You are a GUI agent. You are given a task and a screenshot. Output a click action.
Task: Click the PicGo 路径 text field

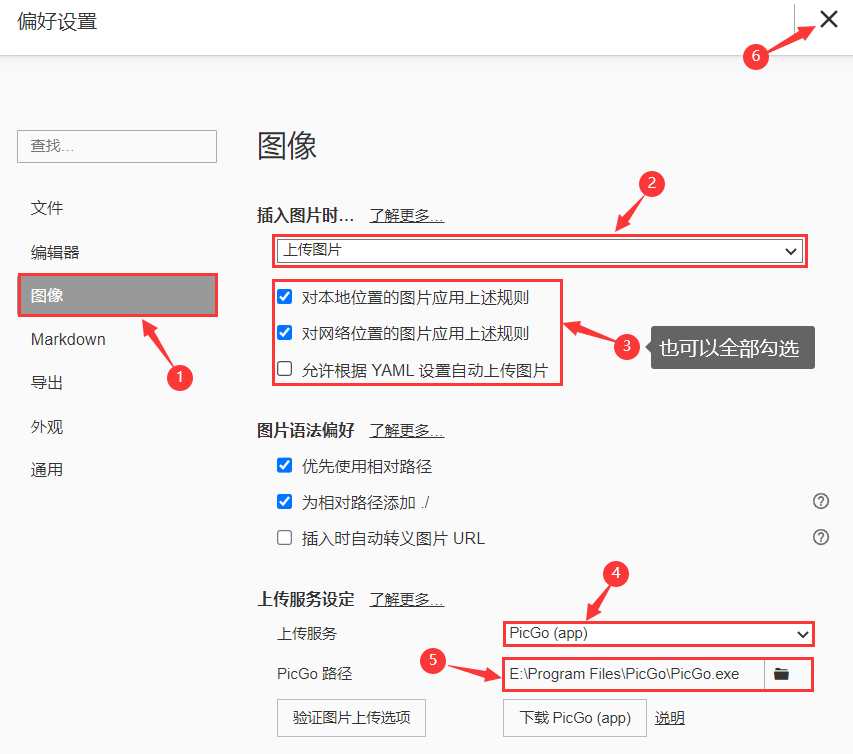coord(634,674)
